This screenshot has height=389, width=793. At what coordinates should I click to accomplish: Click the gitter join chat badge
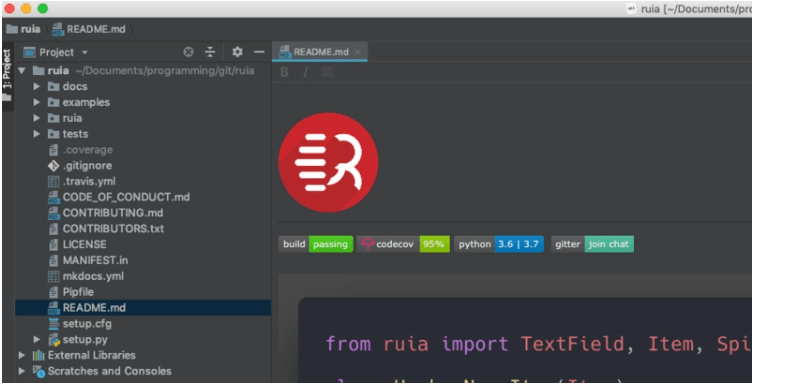coord(592,244)
